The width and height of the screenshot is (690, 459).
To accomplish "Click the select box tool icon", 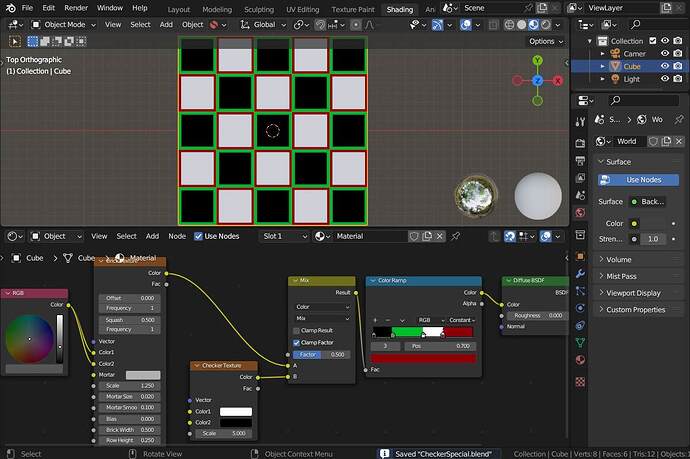I will tap(15, 41).
